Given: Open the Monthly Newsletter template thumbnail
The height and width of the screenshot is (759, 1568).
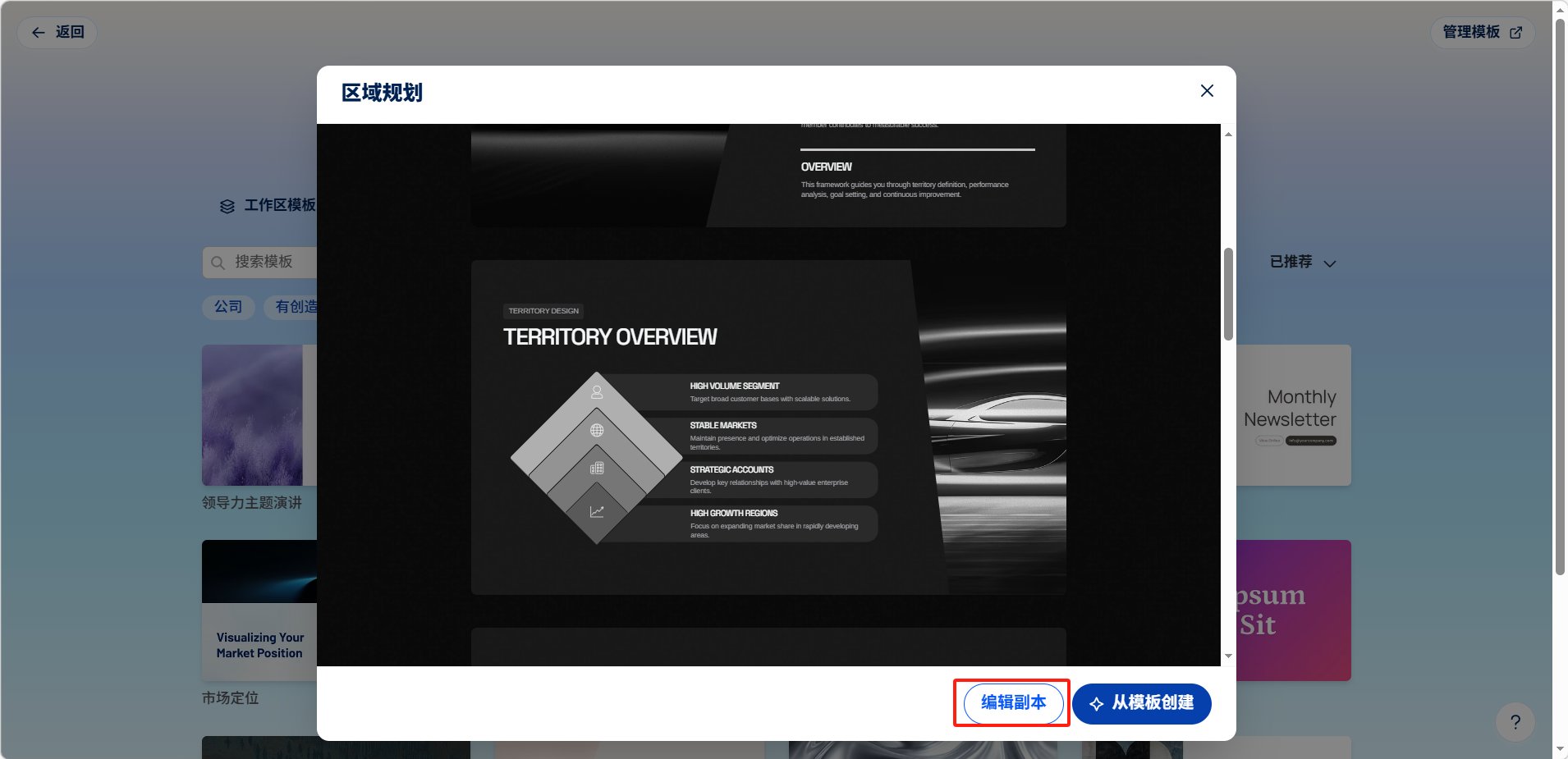Looking at the screenshot, I should 1293,415.
